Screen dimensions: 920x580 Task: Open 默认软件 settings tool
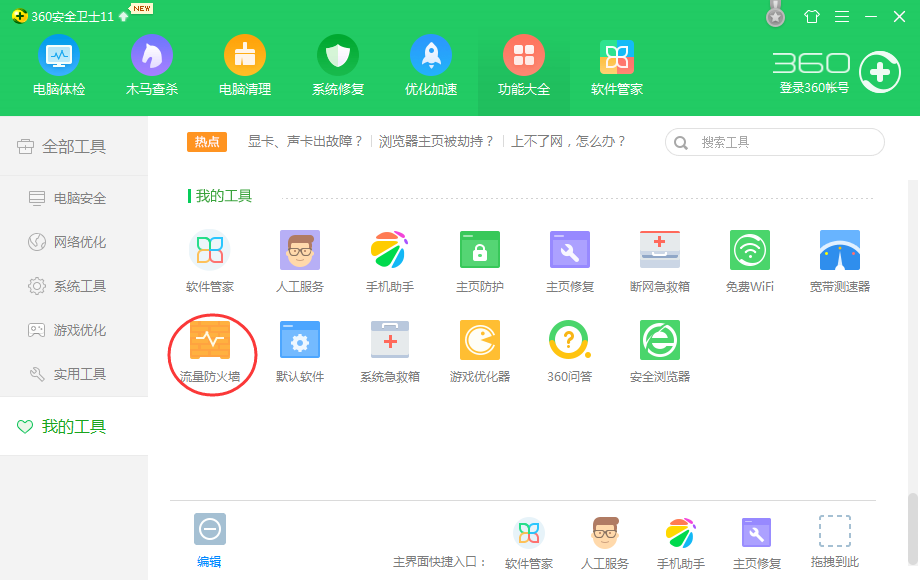[300, 349]
